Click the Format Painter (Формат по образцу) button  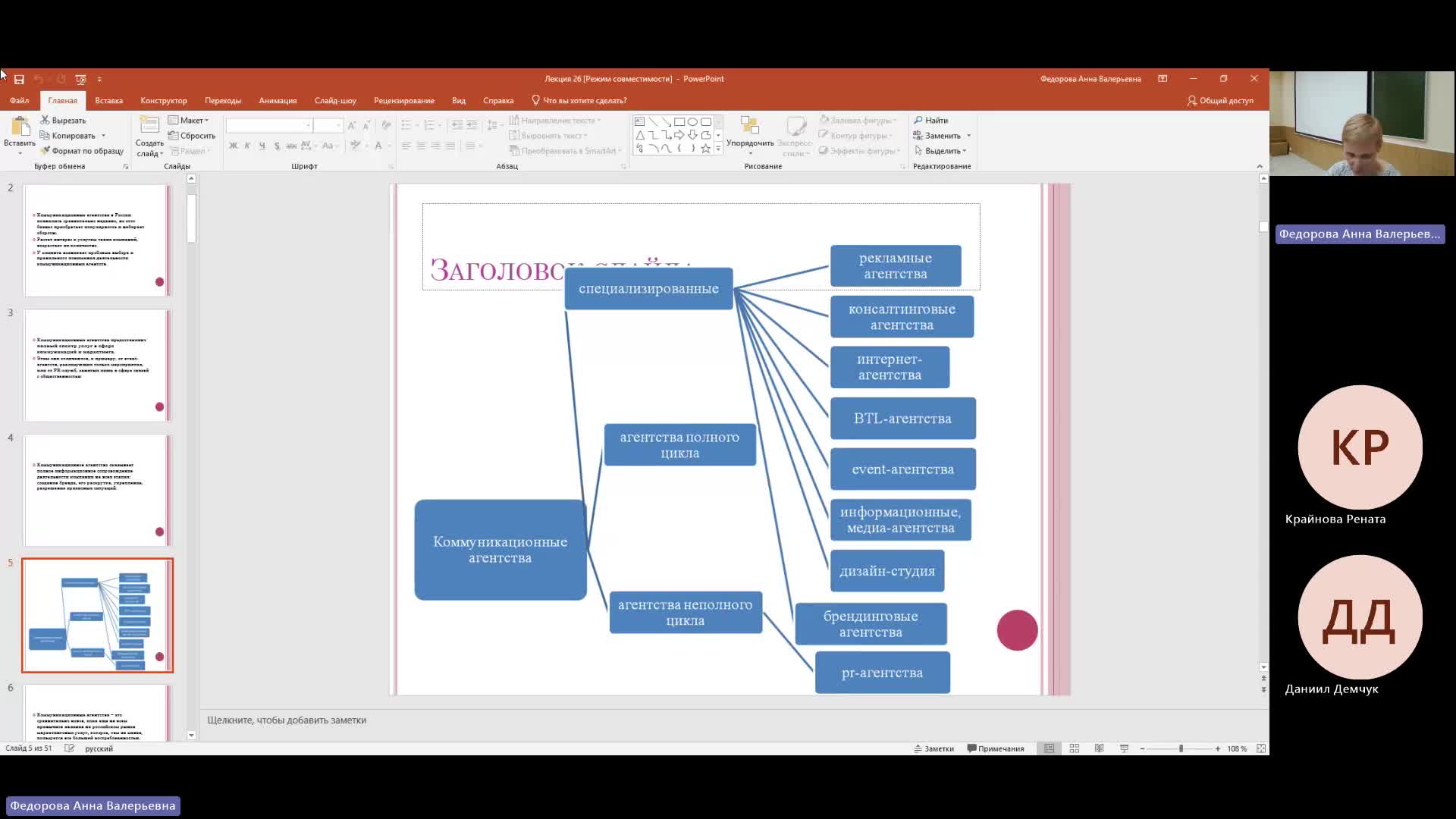(x=82, y=151)
